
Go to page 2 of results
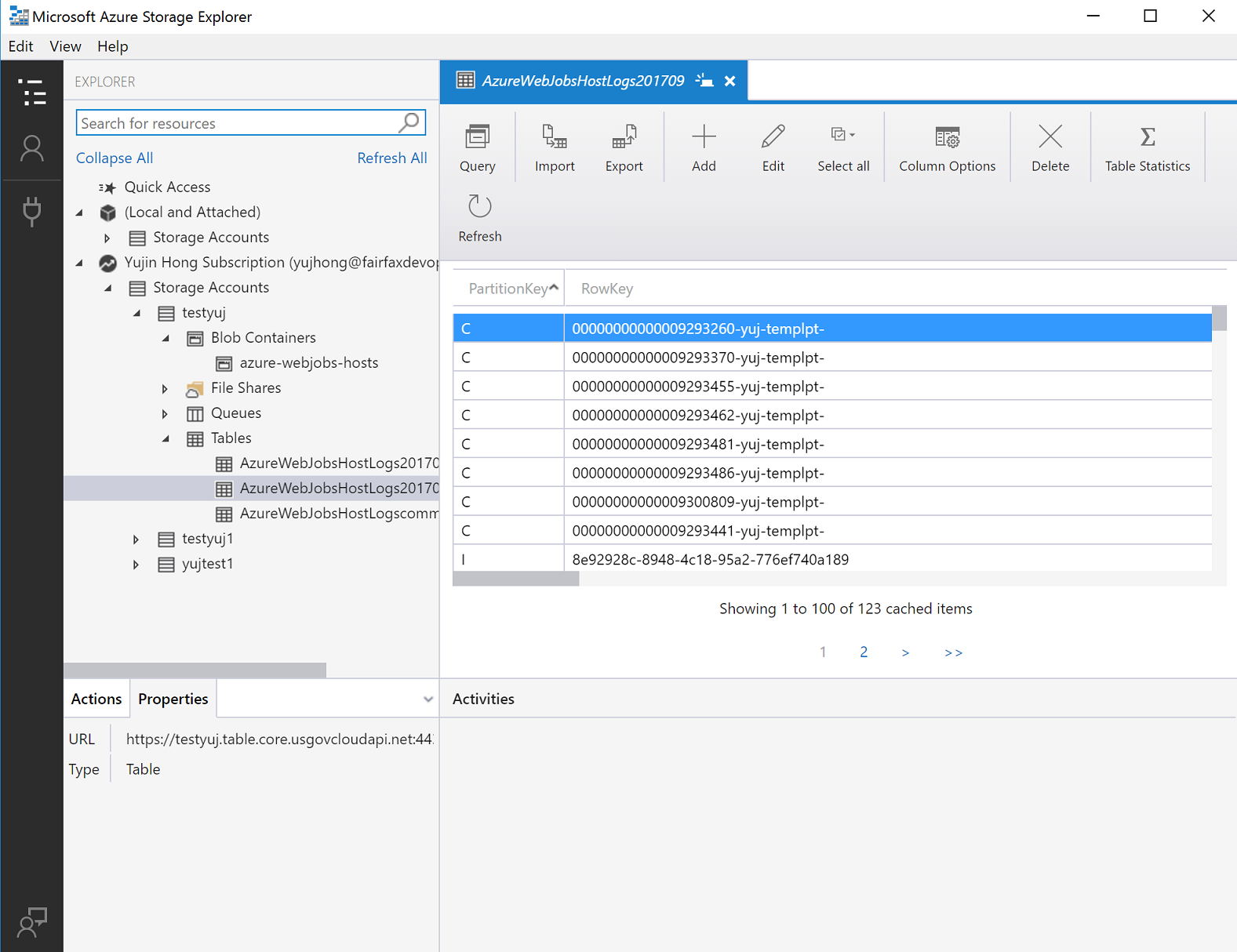pos(864,652)
